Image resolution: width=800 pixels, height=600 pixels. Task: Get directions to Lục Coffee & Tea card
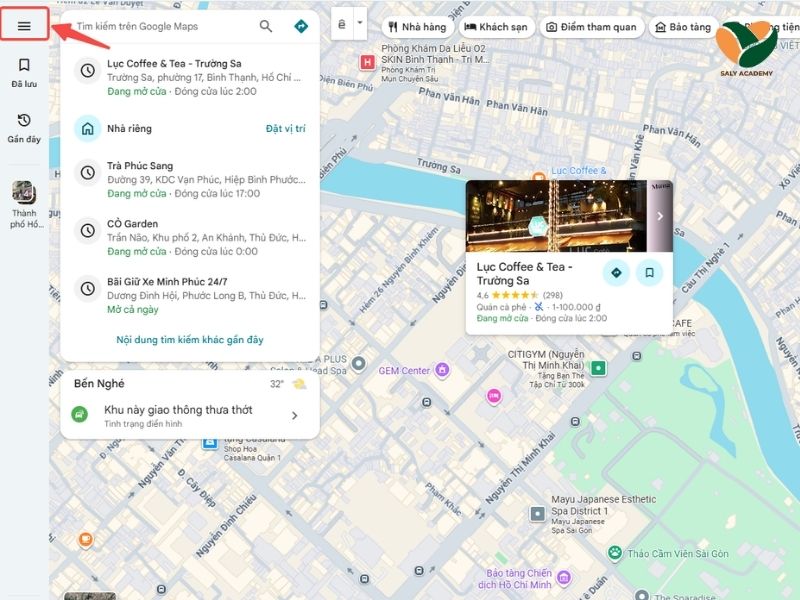tap(616, 272)
